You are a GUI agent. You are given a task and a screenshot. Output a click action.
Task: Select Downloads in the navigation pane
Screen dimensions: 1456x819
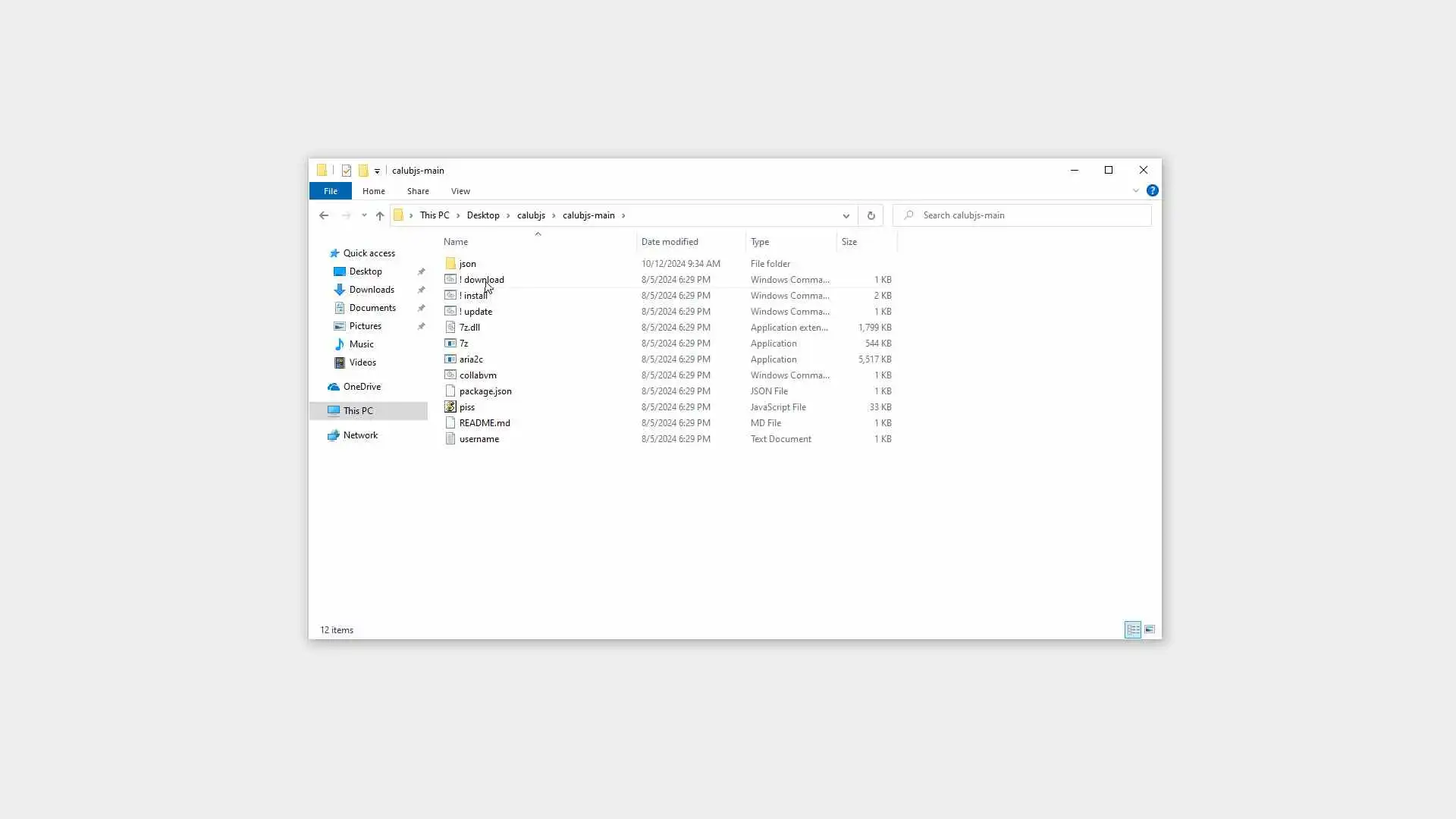pos(372,290)
